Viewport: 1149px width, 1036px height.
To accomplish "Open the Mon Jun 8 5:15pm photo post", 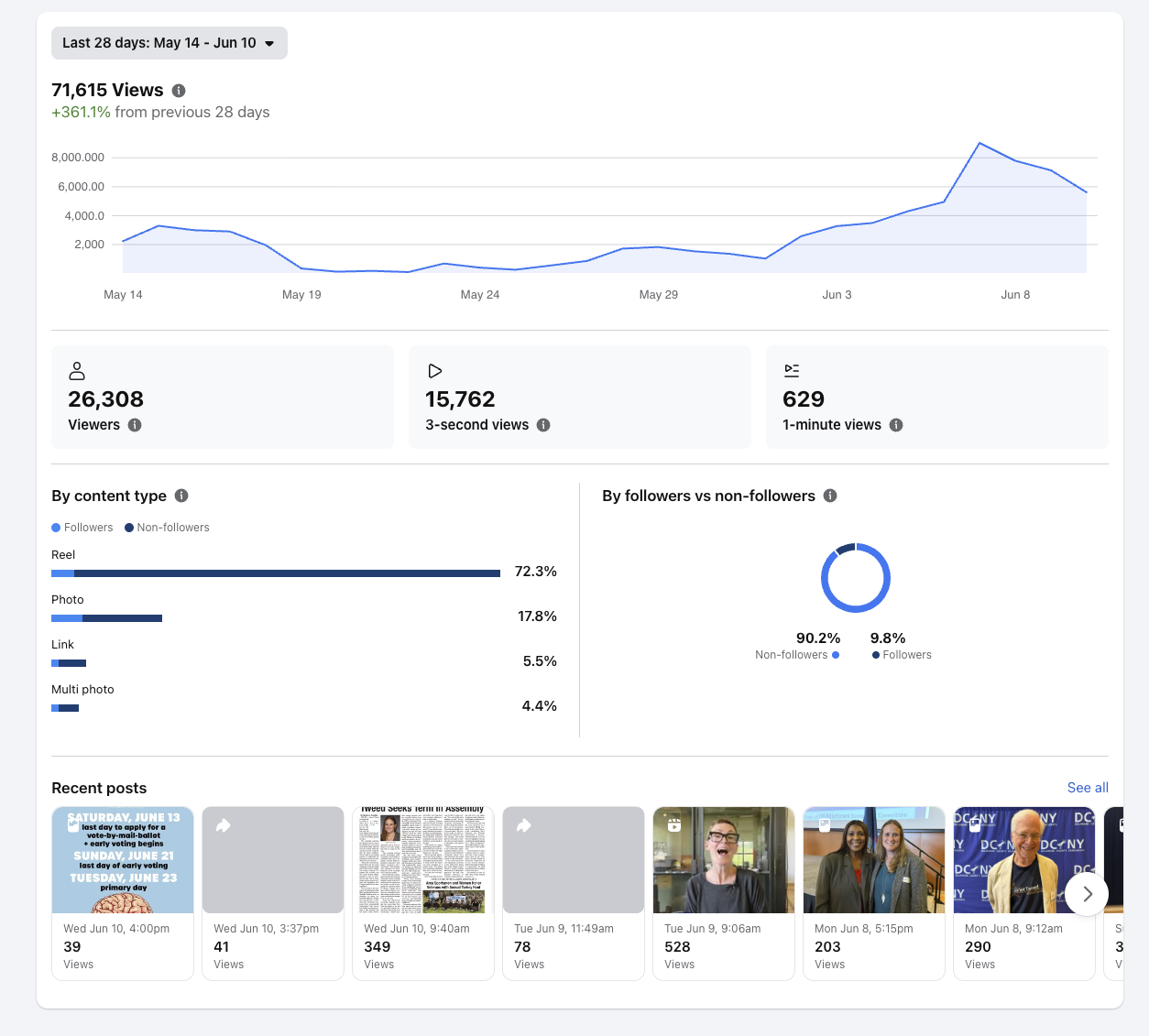I will [874, 860].
